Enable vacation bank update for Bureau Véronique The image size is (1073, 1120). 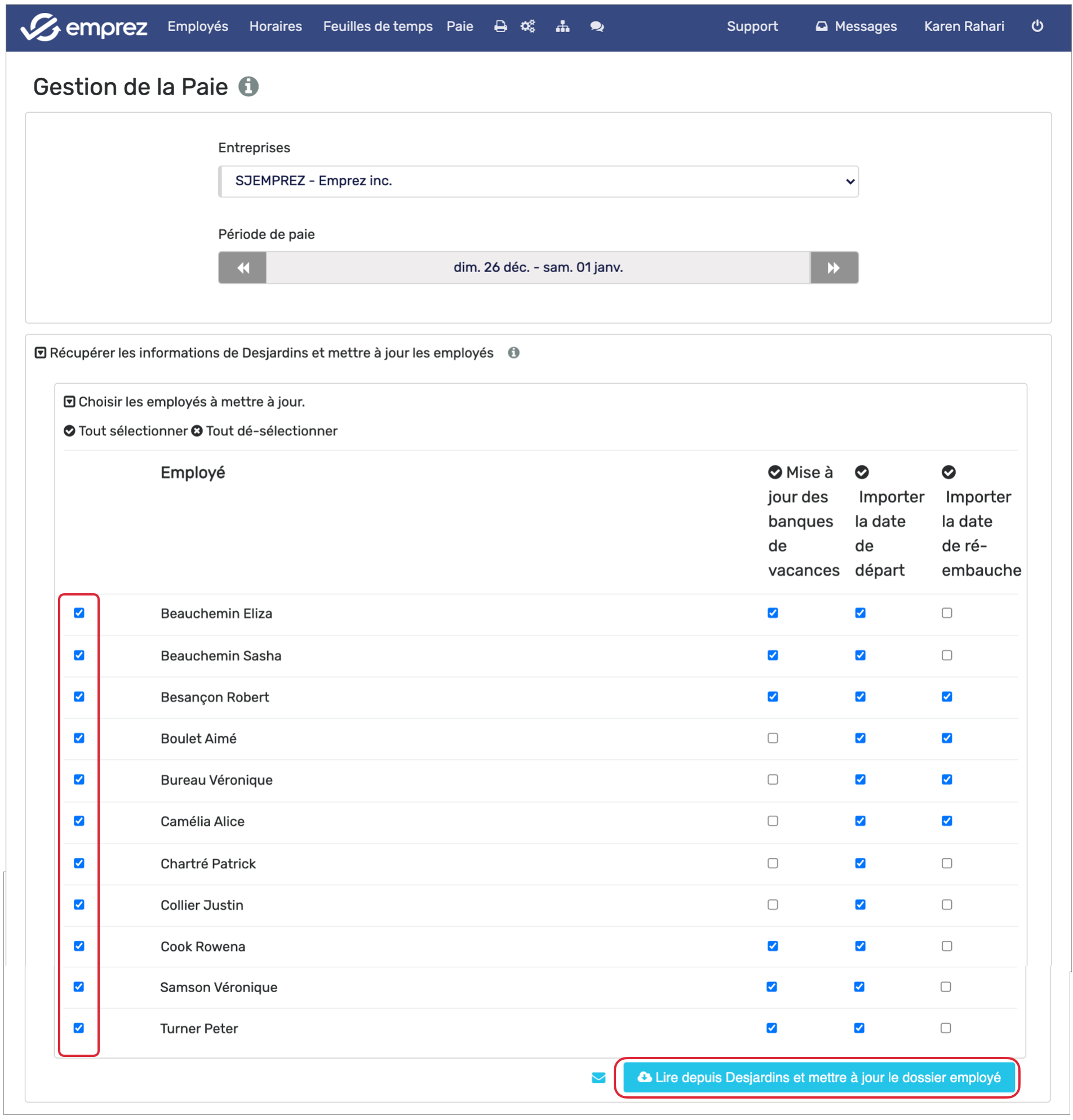pos(773,779)
